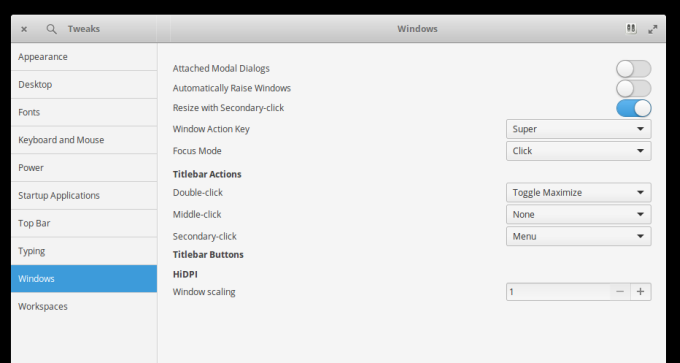The width and height of the screenshot is (680, 363).
Task: Open the Focus Mode dropdown
Action: coord(579,151)
